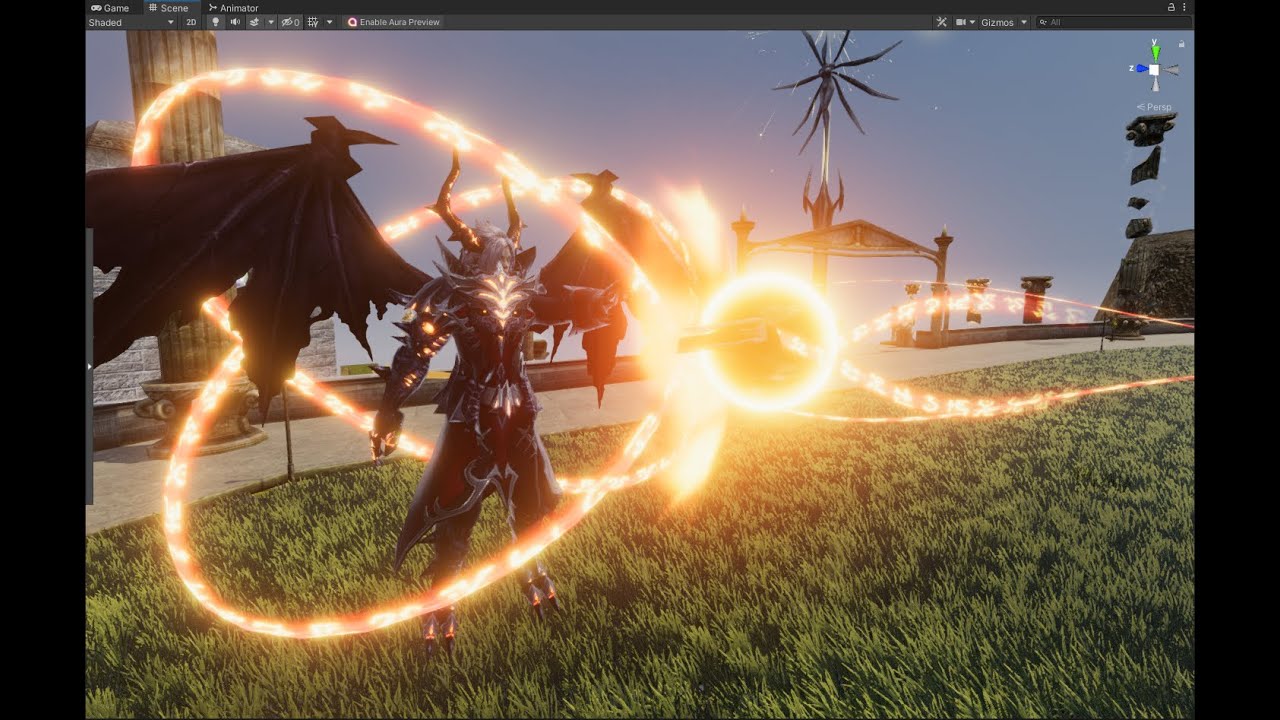Screen dimensions: 1280x720
Task: Toggle the scene grid icon
Action: coord(313,22)
